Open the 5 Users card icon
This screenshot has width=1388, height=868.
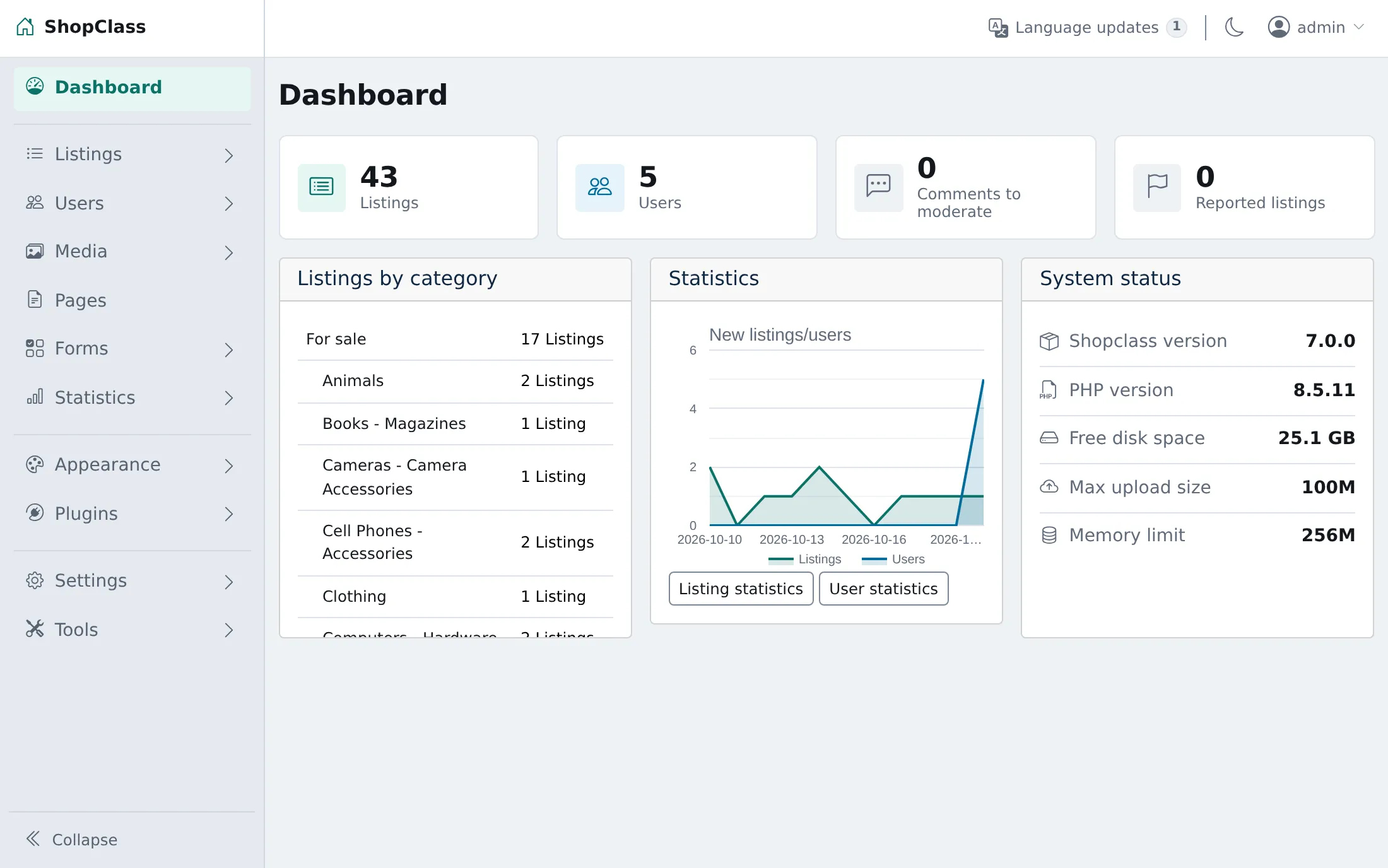[599, 187]
